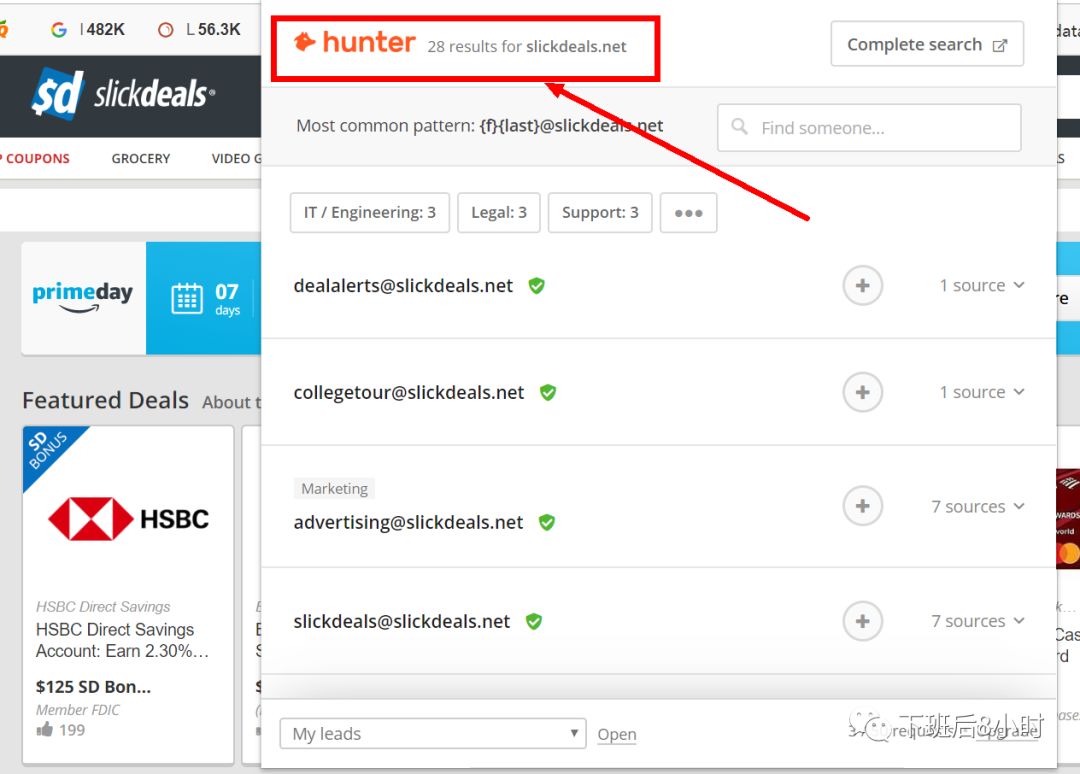The height and width of the screenshot is (774, 1080).
Task: Filter by Support: 3 department
Action: (600, 213)
